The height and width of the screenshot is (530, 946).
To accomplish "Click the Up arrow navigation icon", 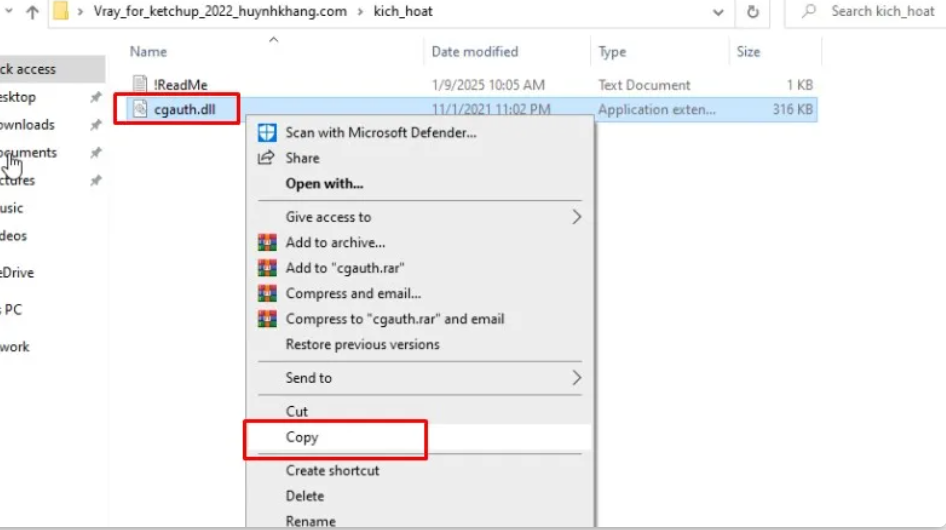I will 31,12.
